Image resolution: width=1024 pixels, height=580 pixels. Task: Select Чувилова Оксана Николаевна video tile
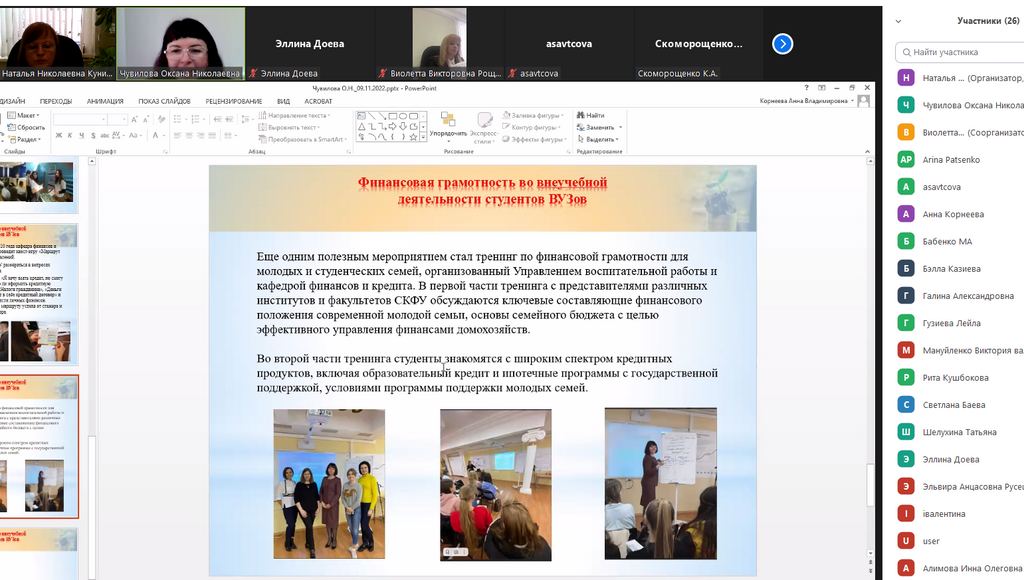pyautogui.click(x=181, y=44)
